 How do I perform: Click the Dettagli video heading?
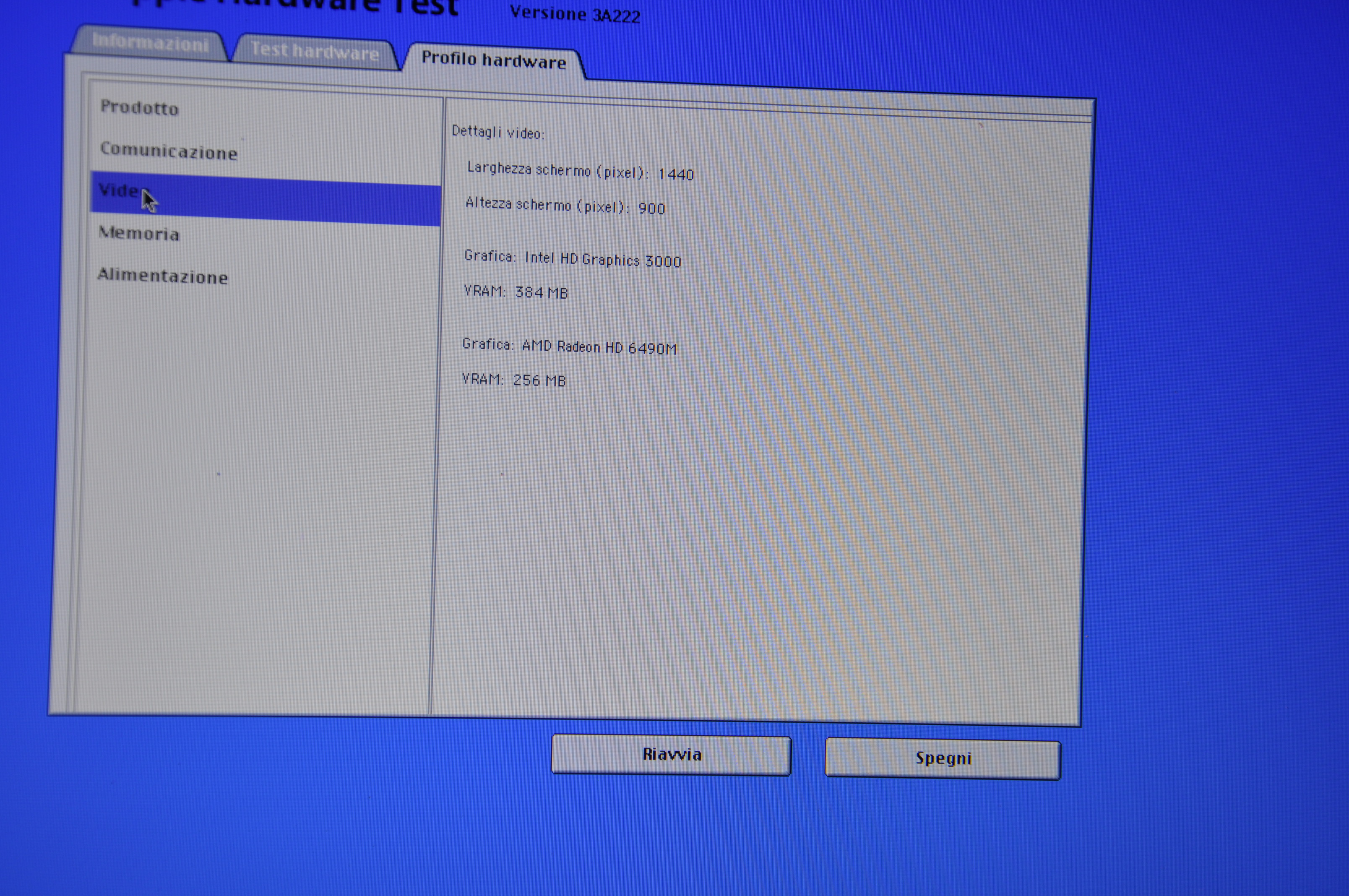[x=497, y=133]
